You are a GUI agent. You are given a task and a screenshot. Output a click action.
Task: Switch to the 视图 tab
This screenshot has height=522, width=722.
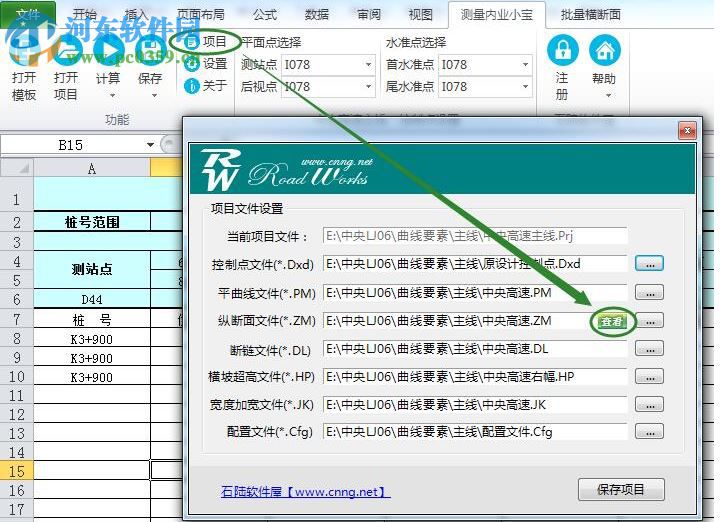click(421, 14)
